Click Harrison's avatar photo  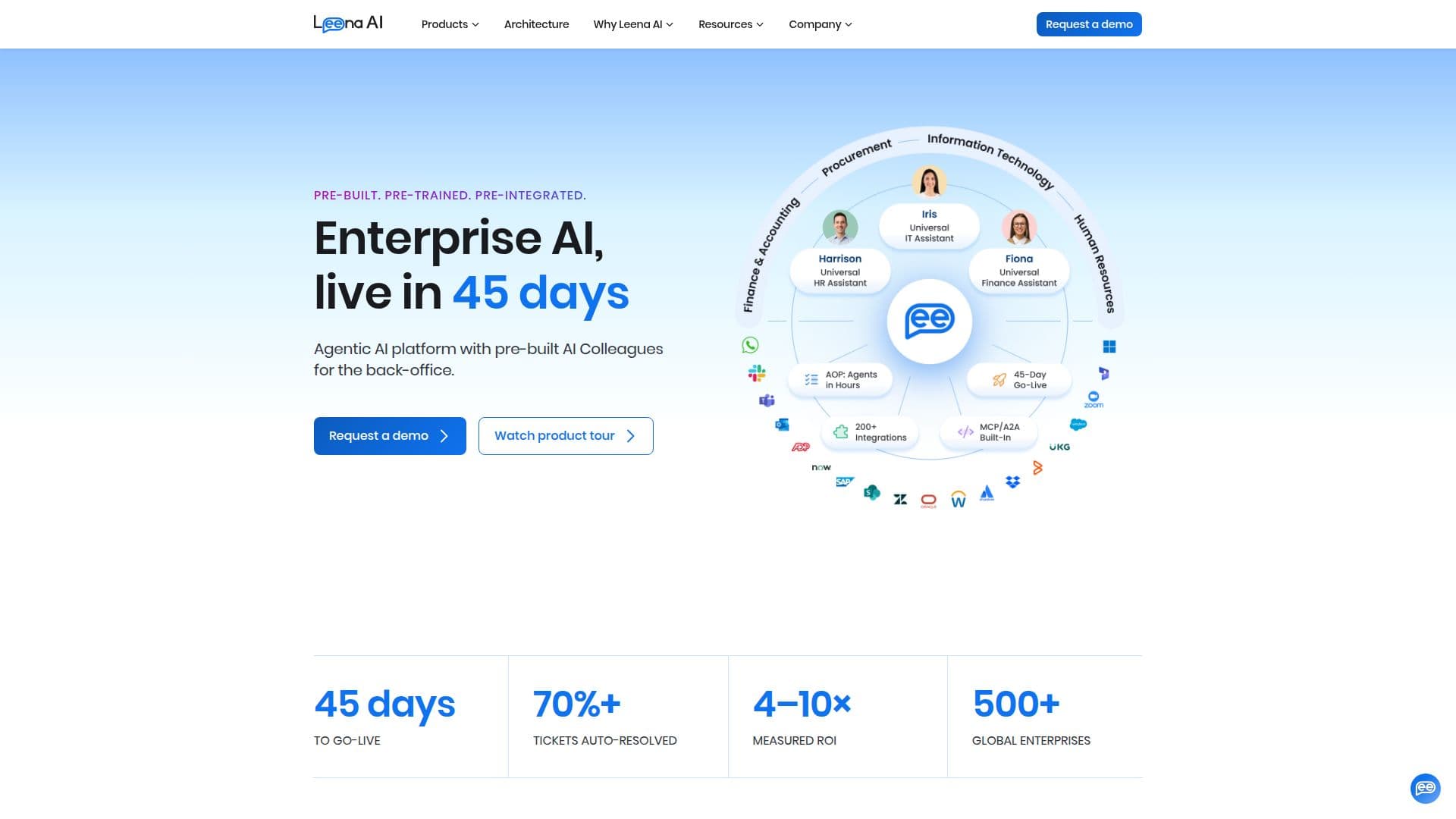[840, 227]
